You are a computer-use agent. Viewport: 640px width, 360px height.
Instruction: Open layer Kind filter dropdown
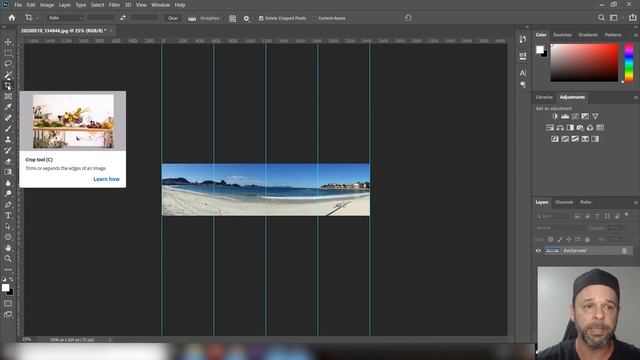(553, 216)
